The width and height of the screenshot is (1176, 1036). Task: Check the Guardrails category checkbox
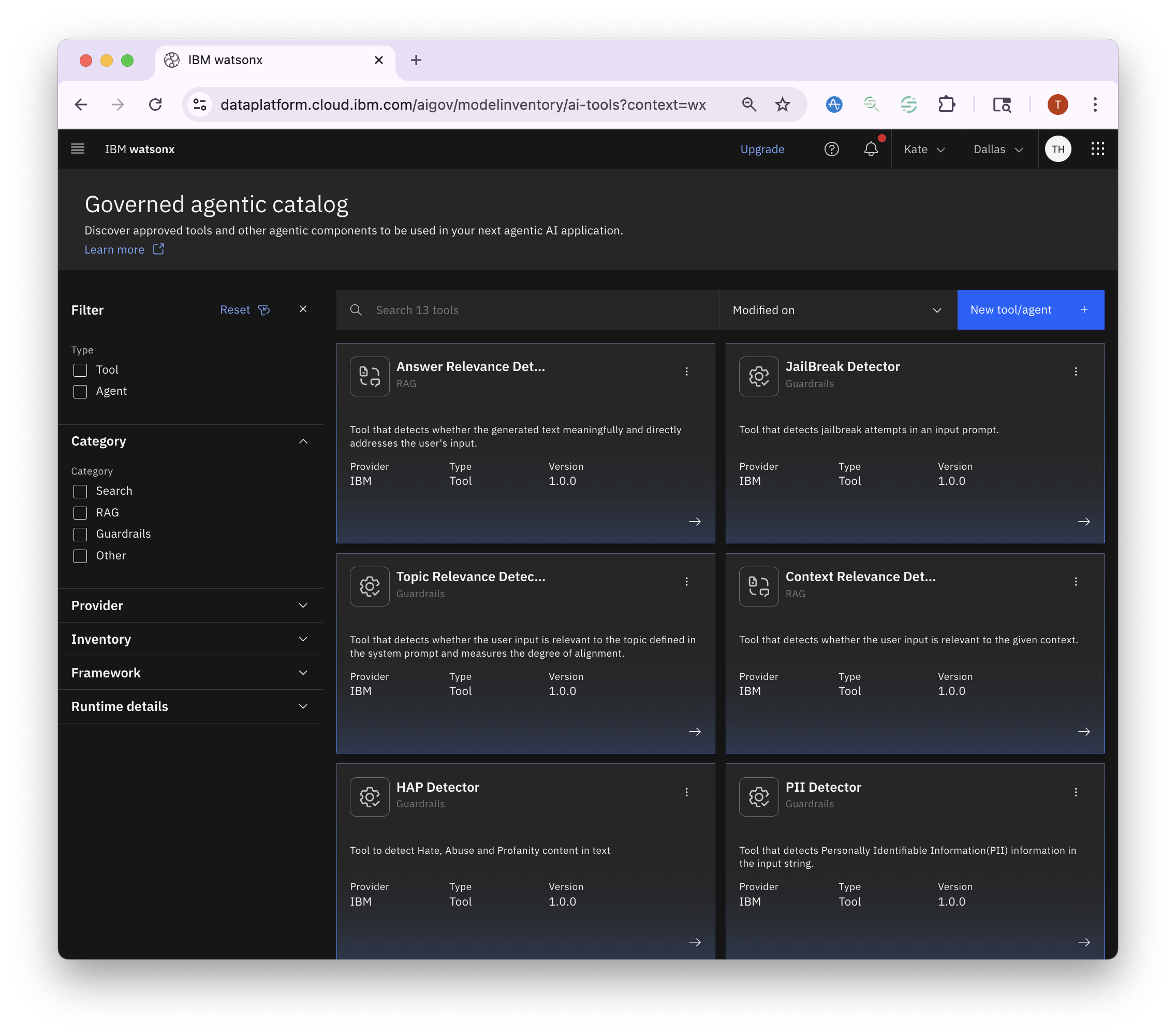click(81, 535)
